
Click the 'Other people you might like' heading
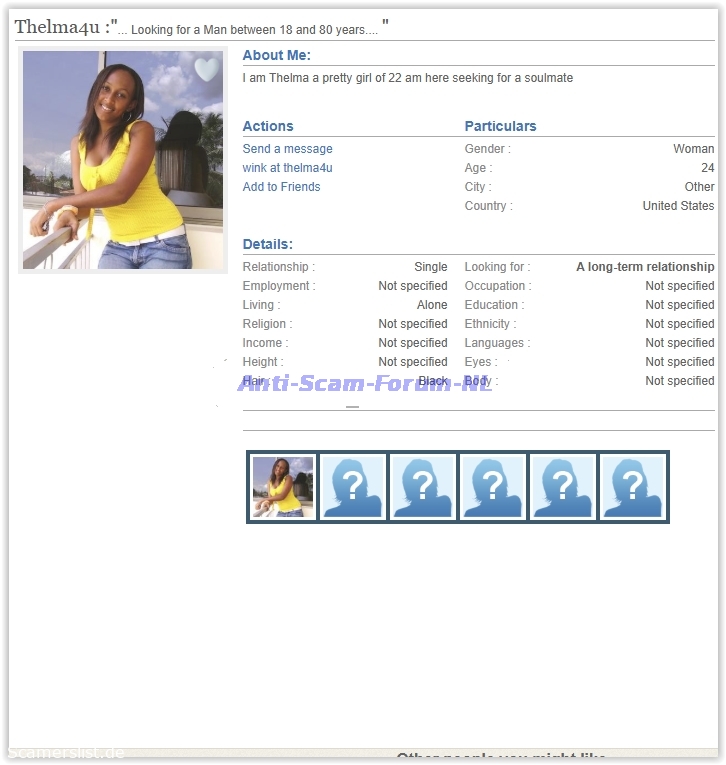pos(501,758)
